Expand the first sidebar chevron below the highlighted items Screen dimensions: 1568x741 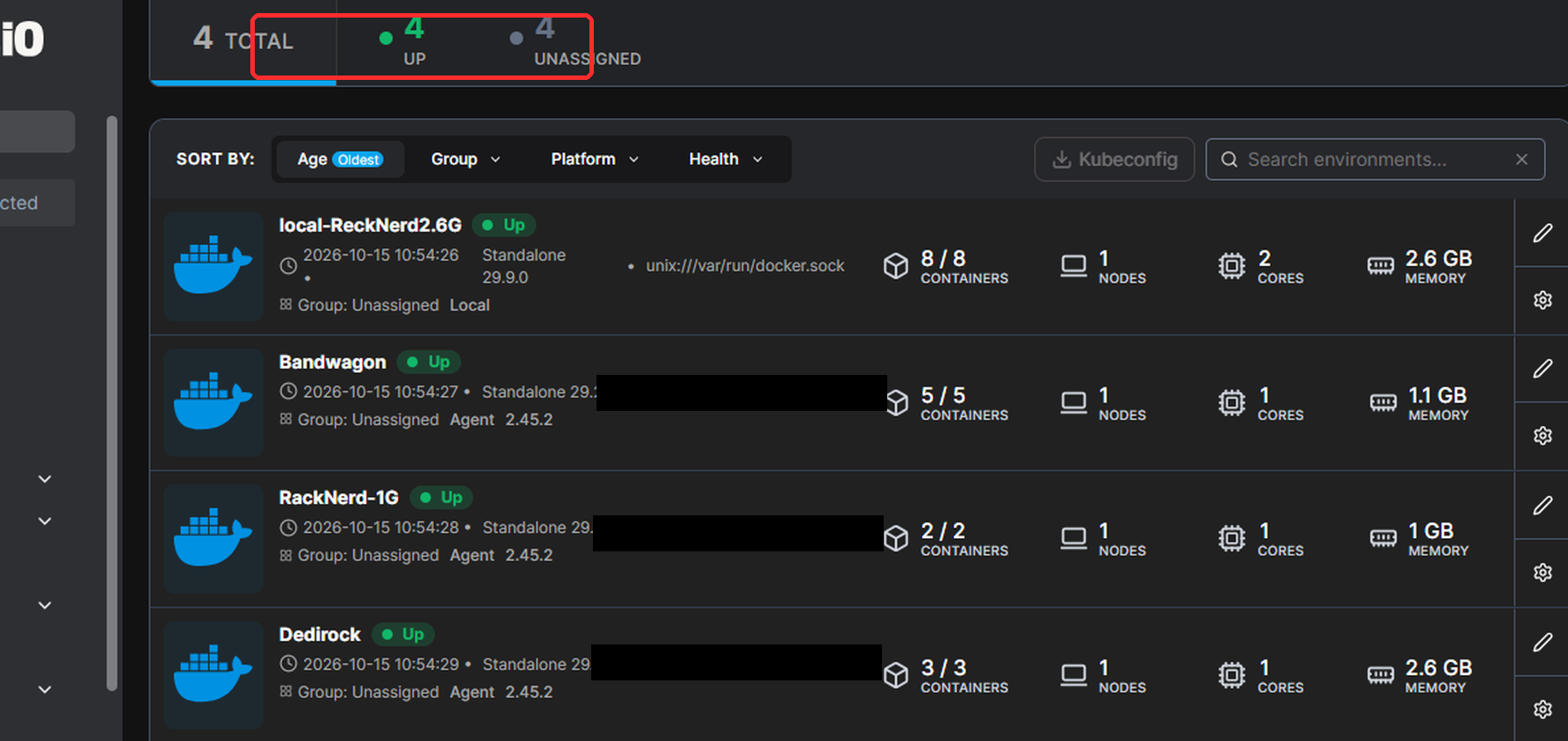[45, 478]
